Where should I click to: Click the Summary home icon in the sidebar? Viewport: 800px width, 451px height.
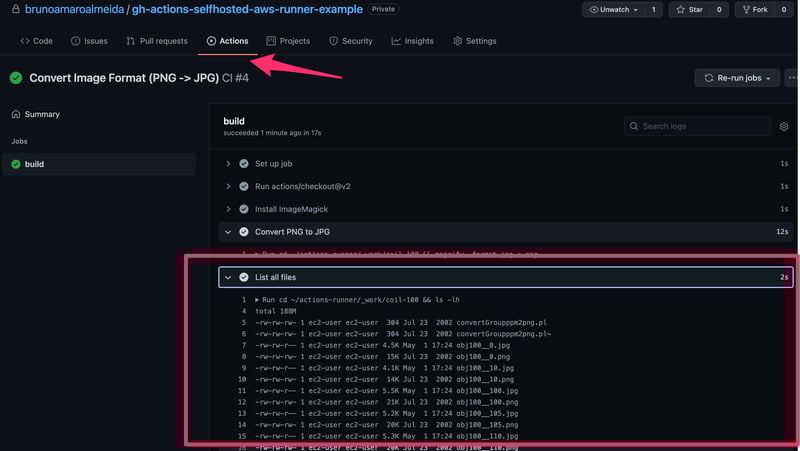[x=16, y=114]
